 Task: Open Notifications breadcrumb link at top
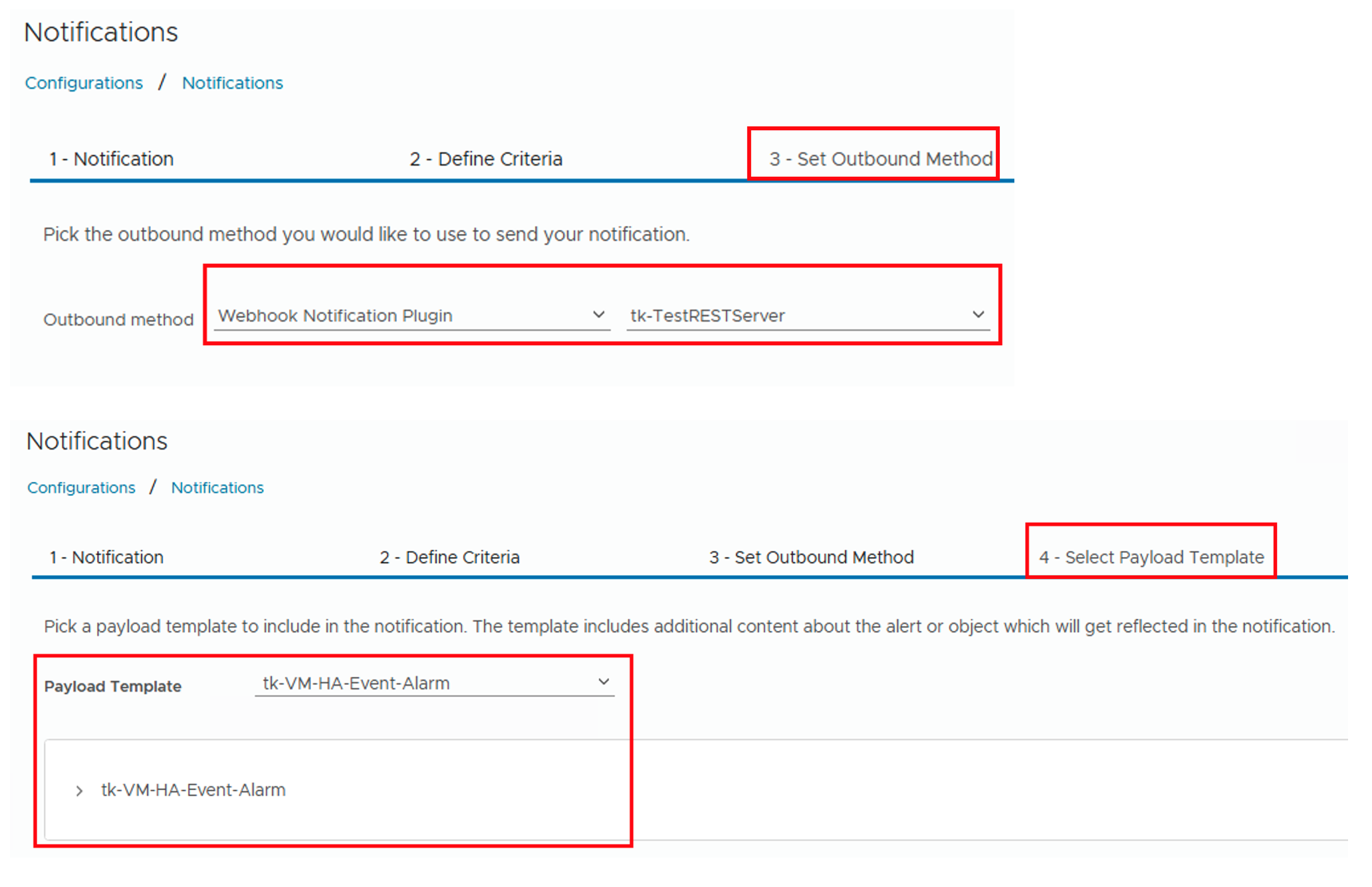pos(232,83)
